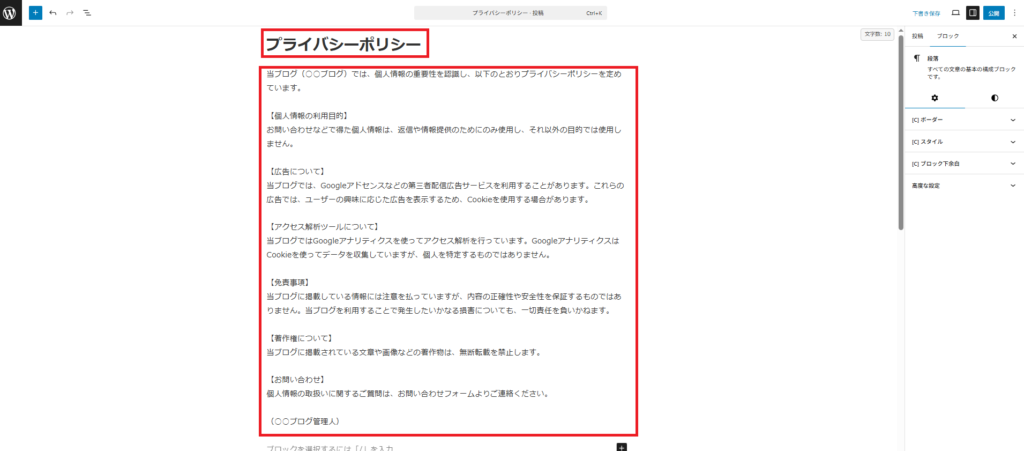Click the editor vertical scrollbar

click(x=901, y=131)
